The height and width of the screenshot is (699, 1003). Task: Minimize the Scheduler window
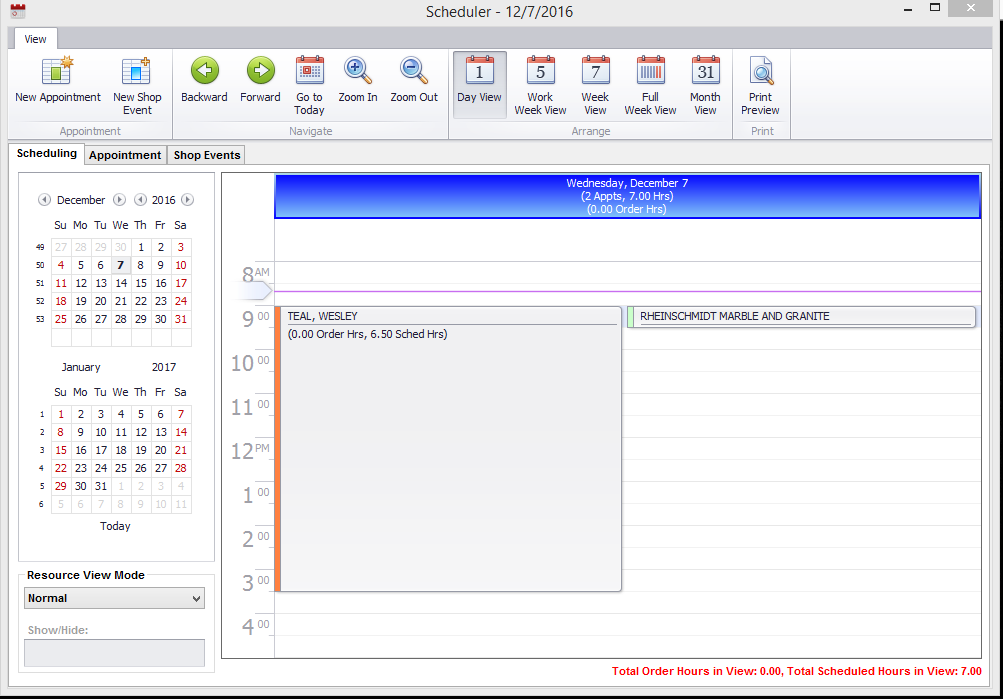[x=908, y=9]
